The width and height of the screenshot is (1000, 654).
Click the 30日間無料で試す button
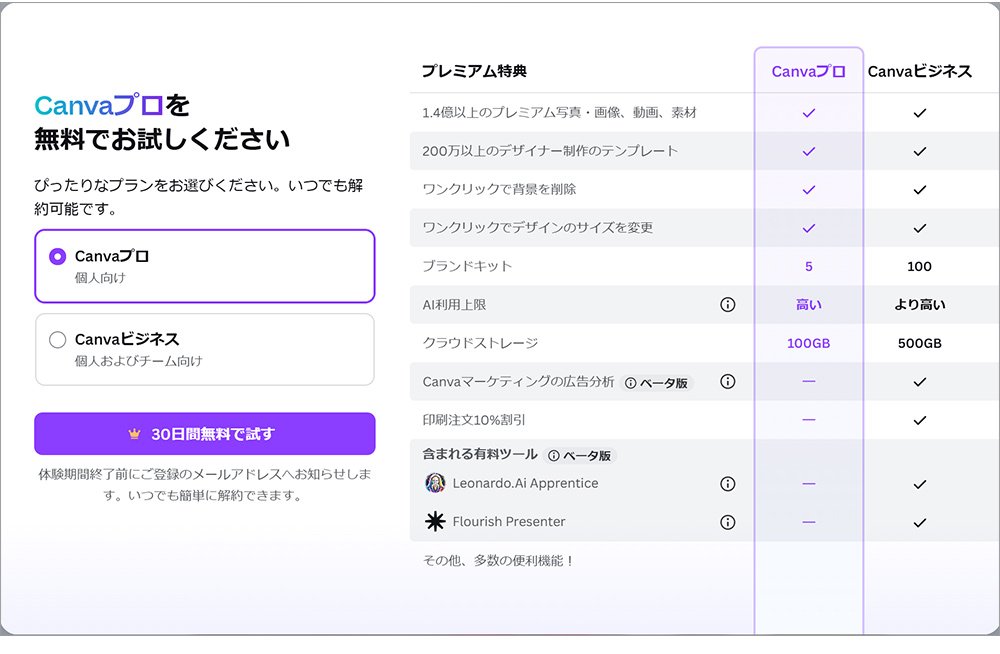[205, 433]
